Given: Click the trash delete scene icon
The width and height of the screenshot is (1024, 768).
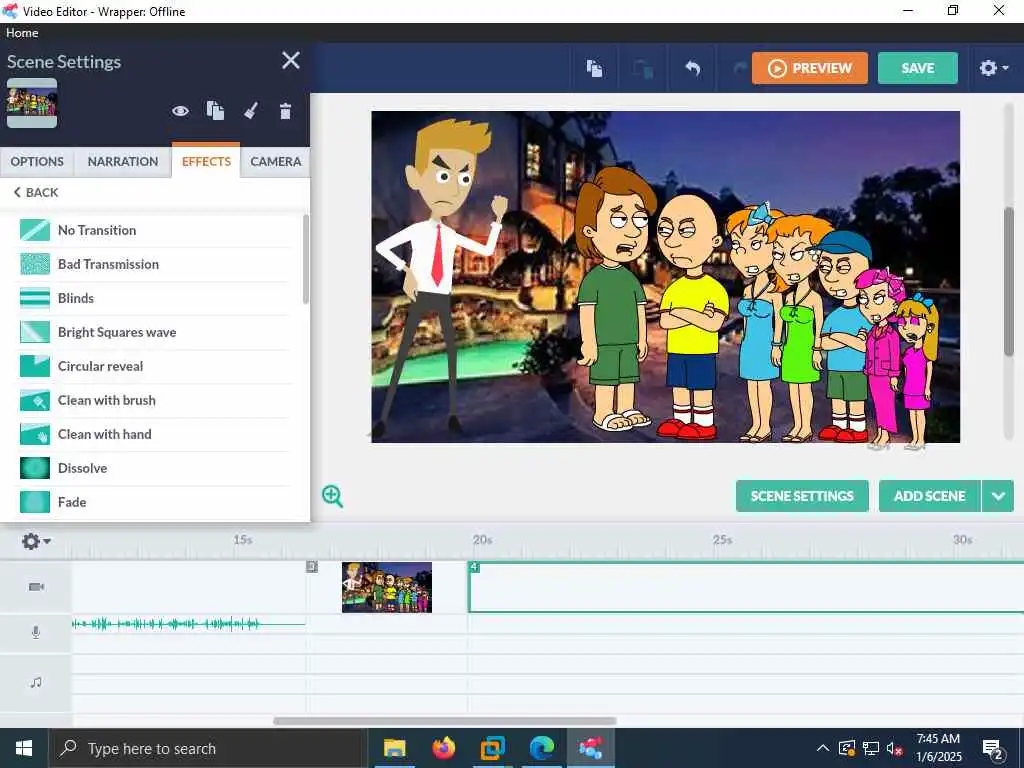Looking at the screenshot, I should pos(285,111).
